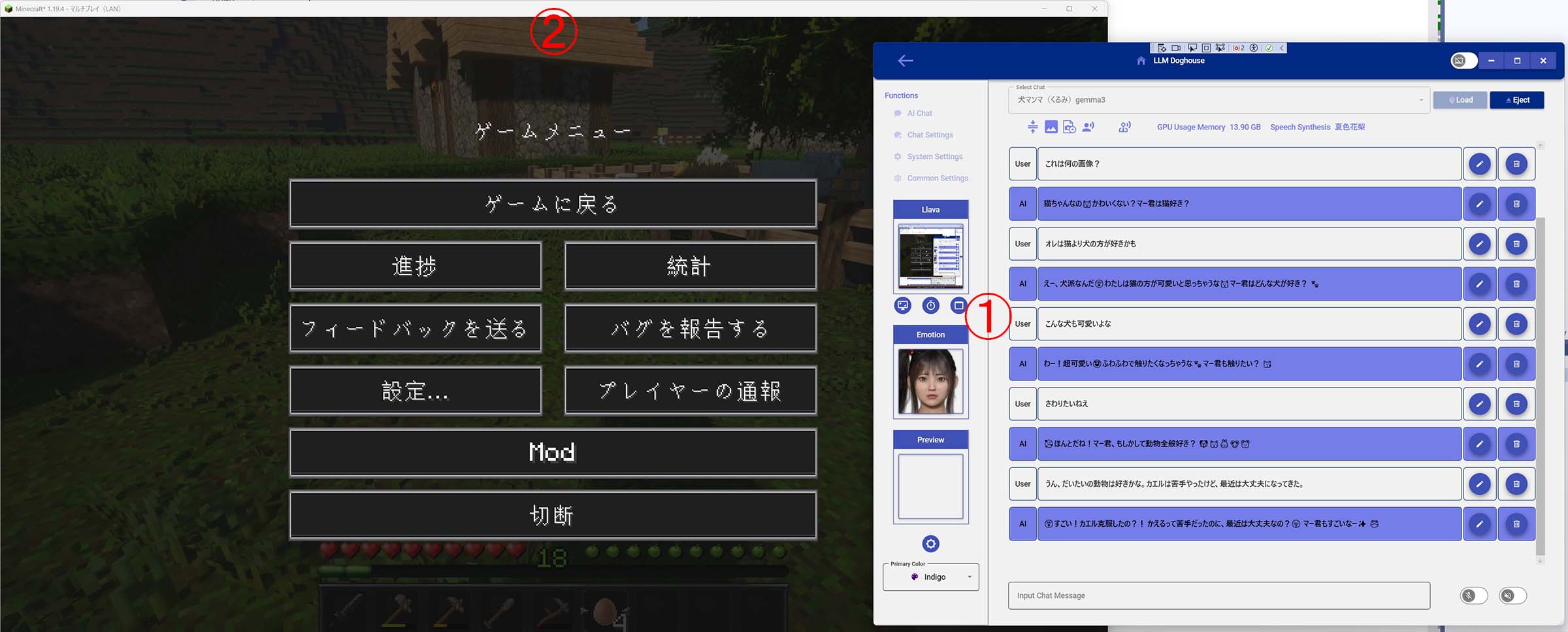Delete the message こんな犬も可愛いよな
1568x632 pixels.
[x=1516, y=324]
